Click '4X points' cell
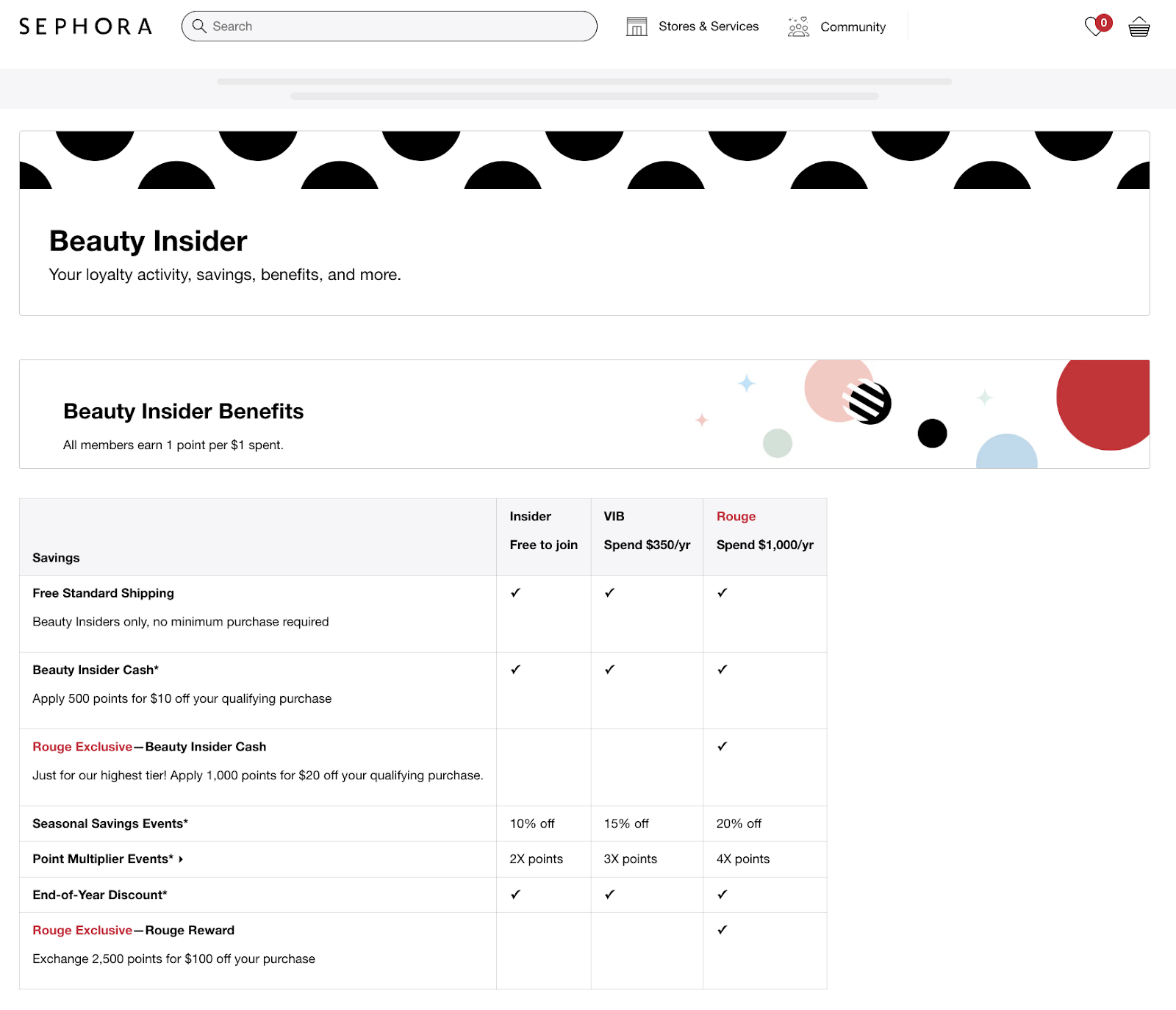The image size is (1176, 1010). click(x=743, y=859)
